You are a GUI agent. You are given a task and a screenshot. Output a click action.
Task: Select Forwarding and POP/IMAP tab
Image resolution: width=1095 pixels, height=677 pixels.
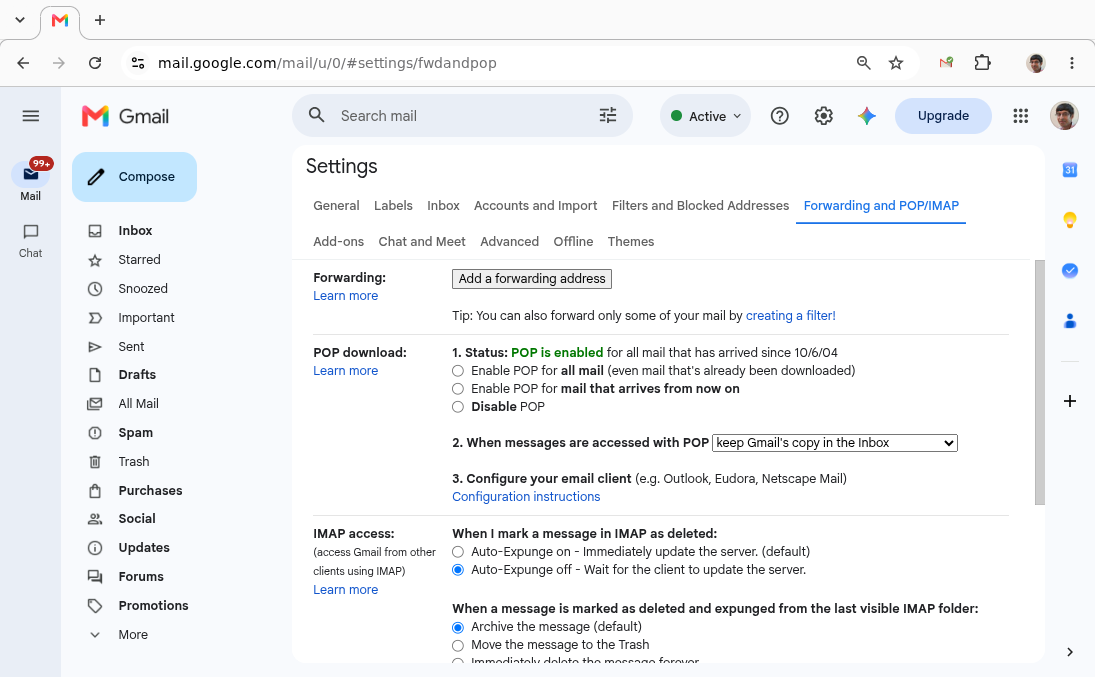coord(881,205)
